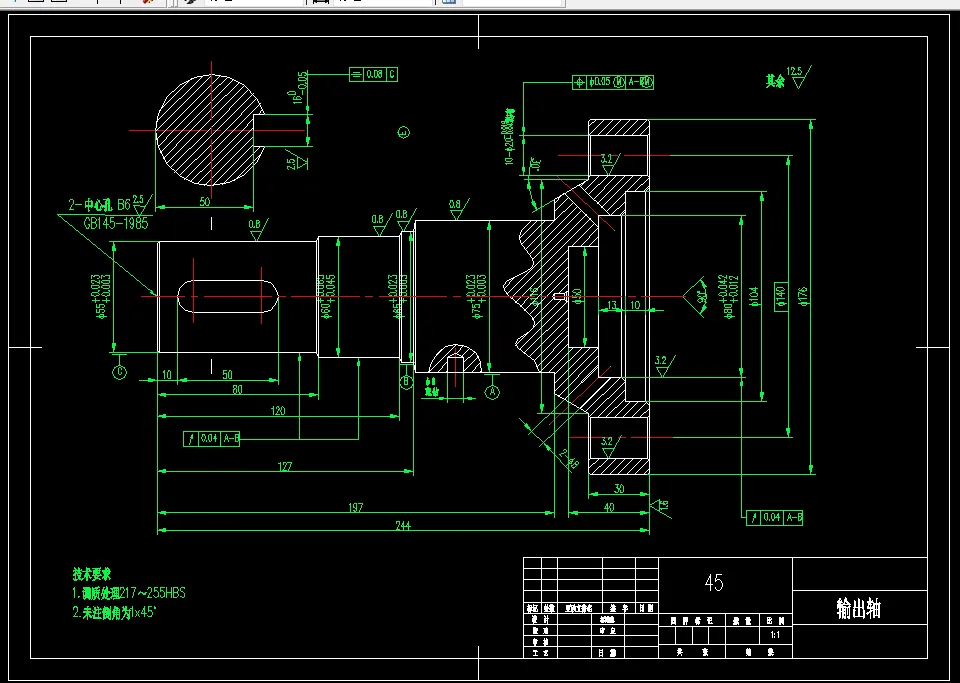
Task: Click the 50 dimension under the cross-section circle
Action: 204,201
